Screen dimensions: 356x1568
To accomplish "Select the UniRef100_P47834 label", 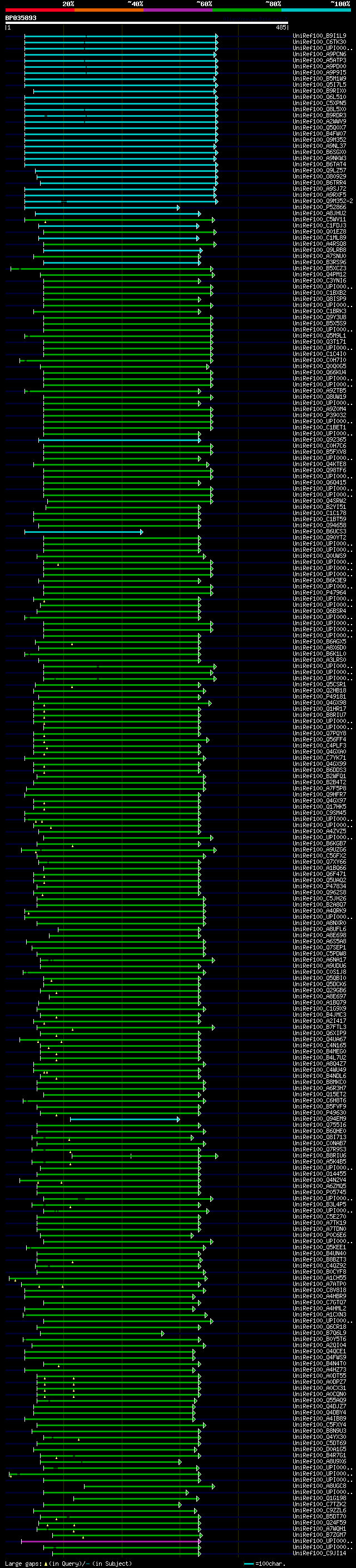I will pos(319,887).
